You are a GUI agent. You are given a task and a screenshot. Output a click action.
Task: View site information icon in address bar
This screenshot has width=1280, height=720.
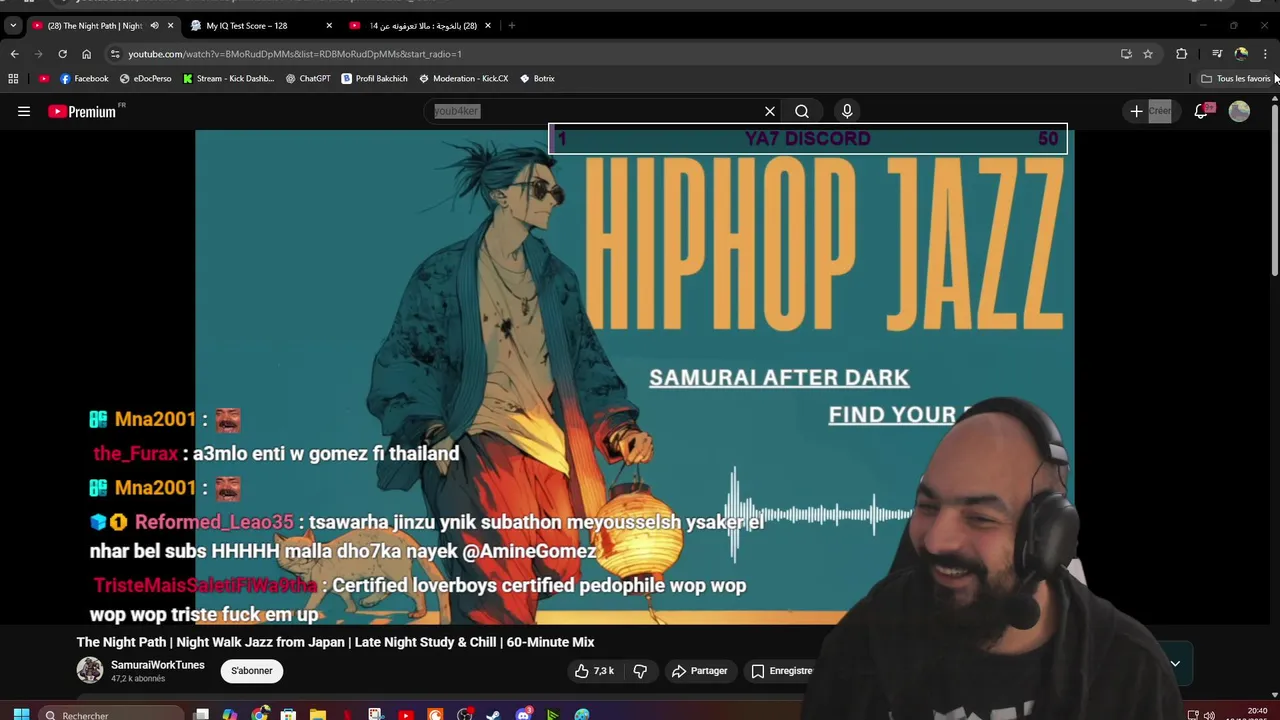[x=115, y=54]
